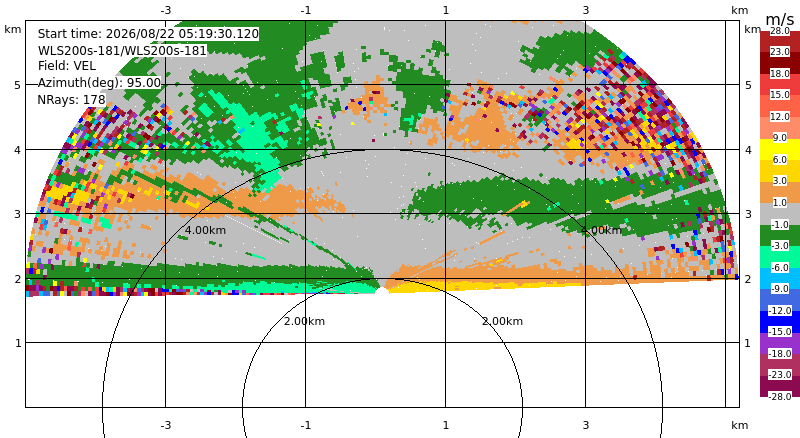Click the right 2.00km range ring label

coord(503,321)
